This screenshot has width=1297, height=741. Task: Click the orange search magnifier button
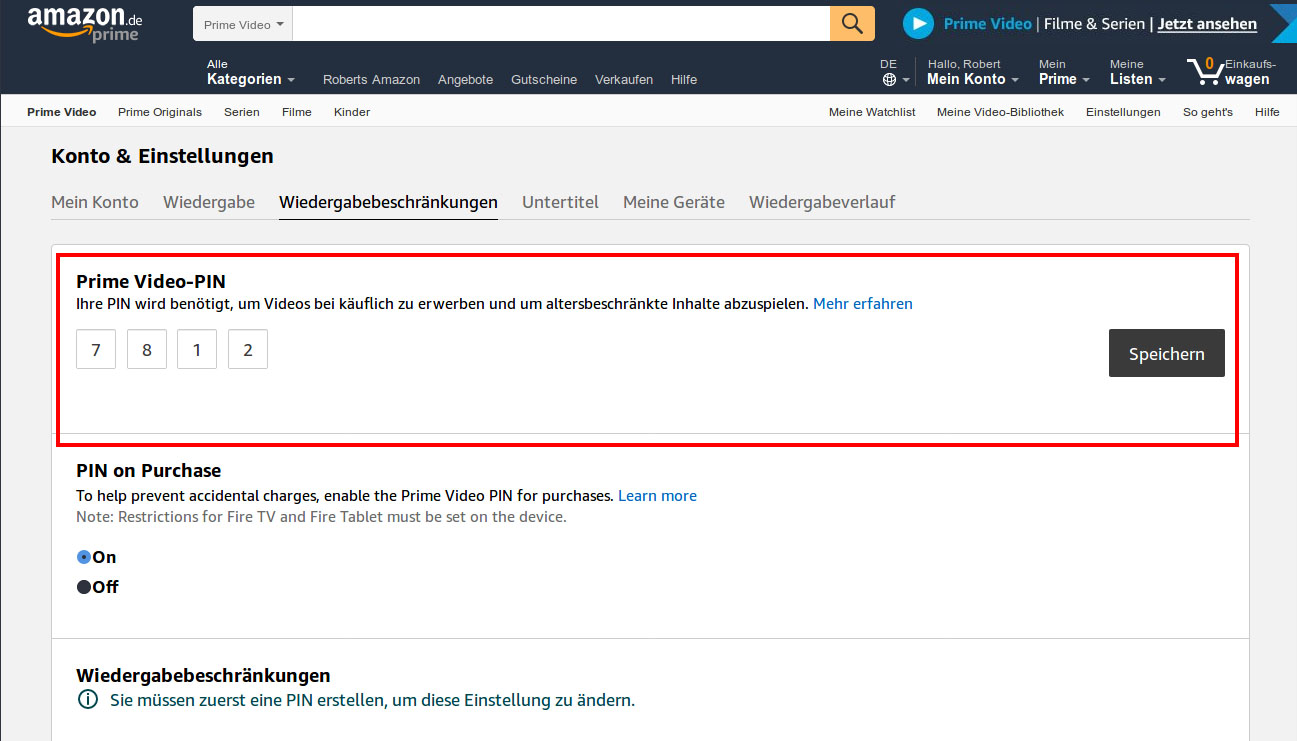(852, 24)
